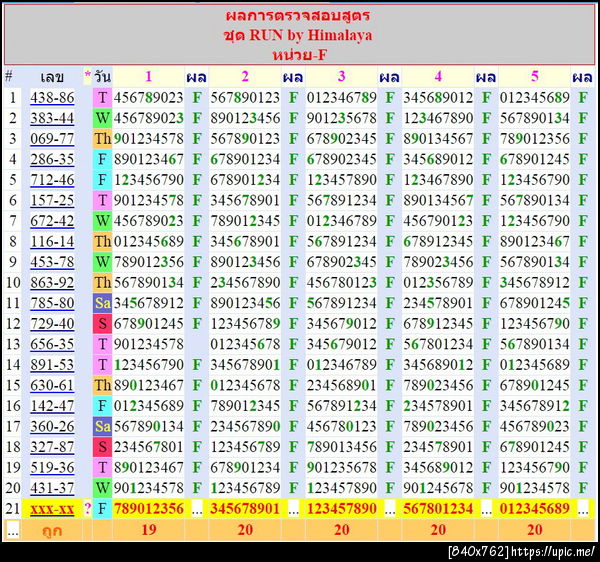This screenshot has height=562, width=600.
Task: Select 789012356 in row 3 column 5
Action: (x=535, y=139)
